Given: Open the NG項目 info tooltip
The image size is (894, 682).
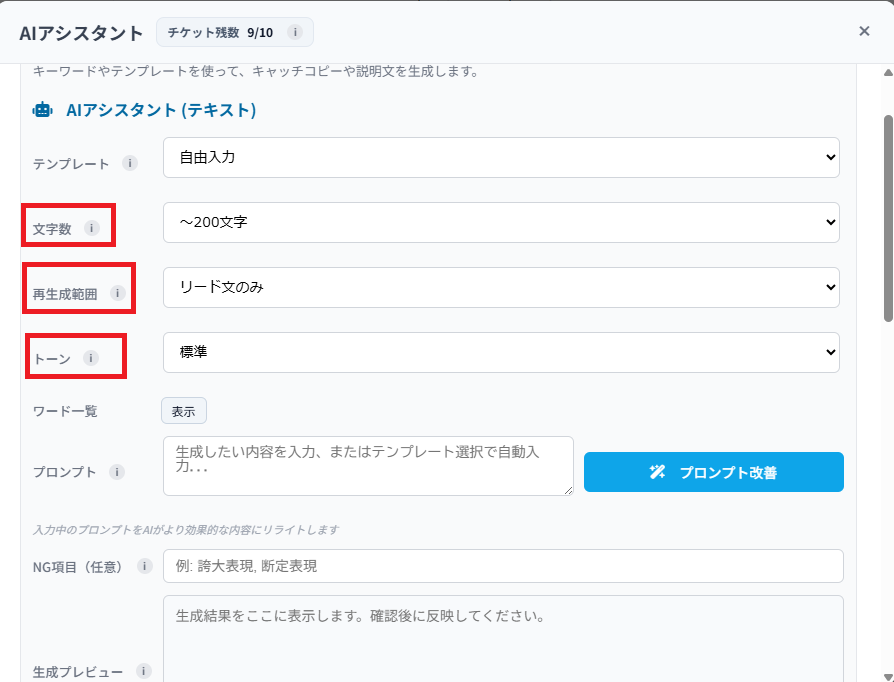Looking at the screenshot, I should point(143,566).
